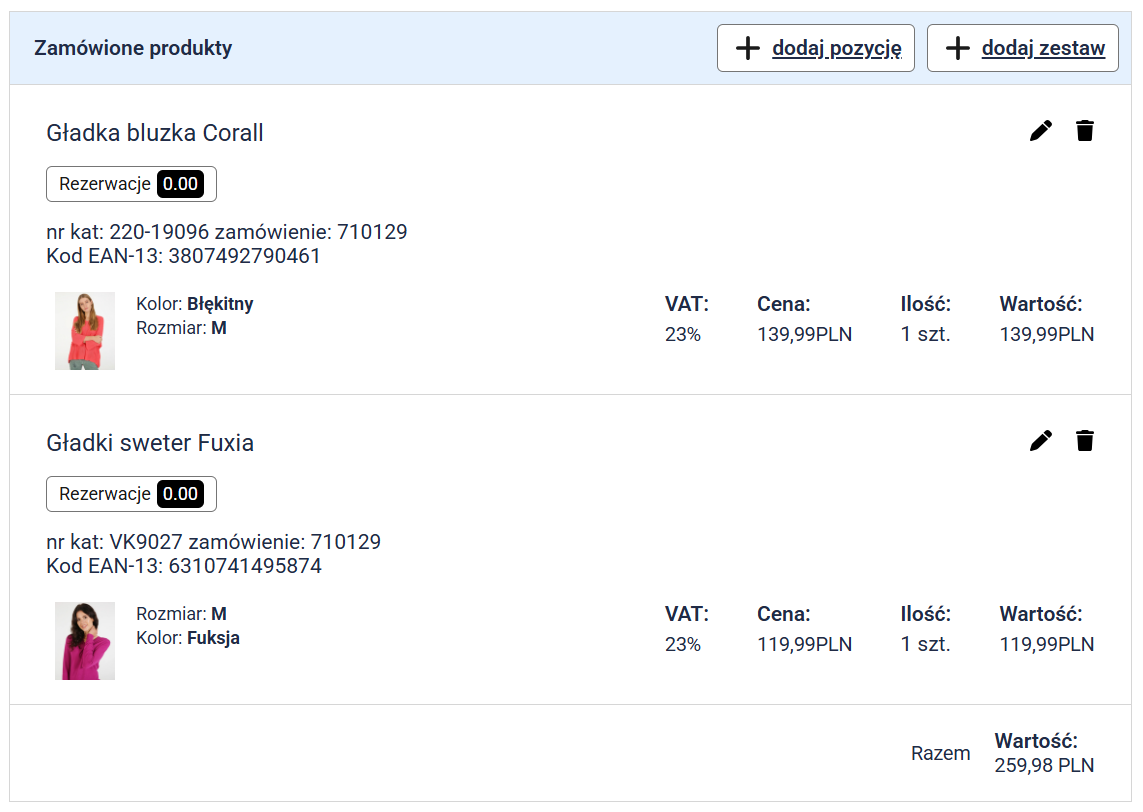The image size is (1143, 812).
Task: Click the Zamówione produkty section header
Action: tap(133, 48)
